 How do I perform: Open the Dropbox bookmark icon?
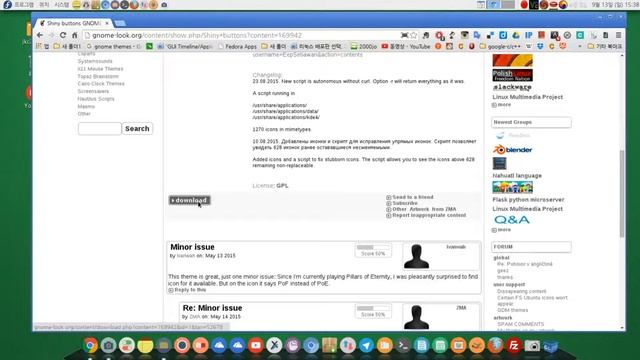pos(540,47)
